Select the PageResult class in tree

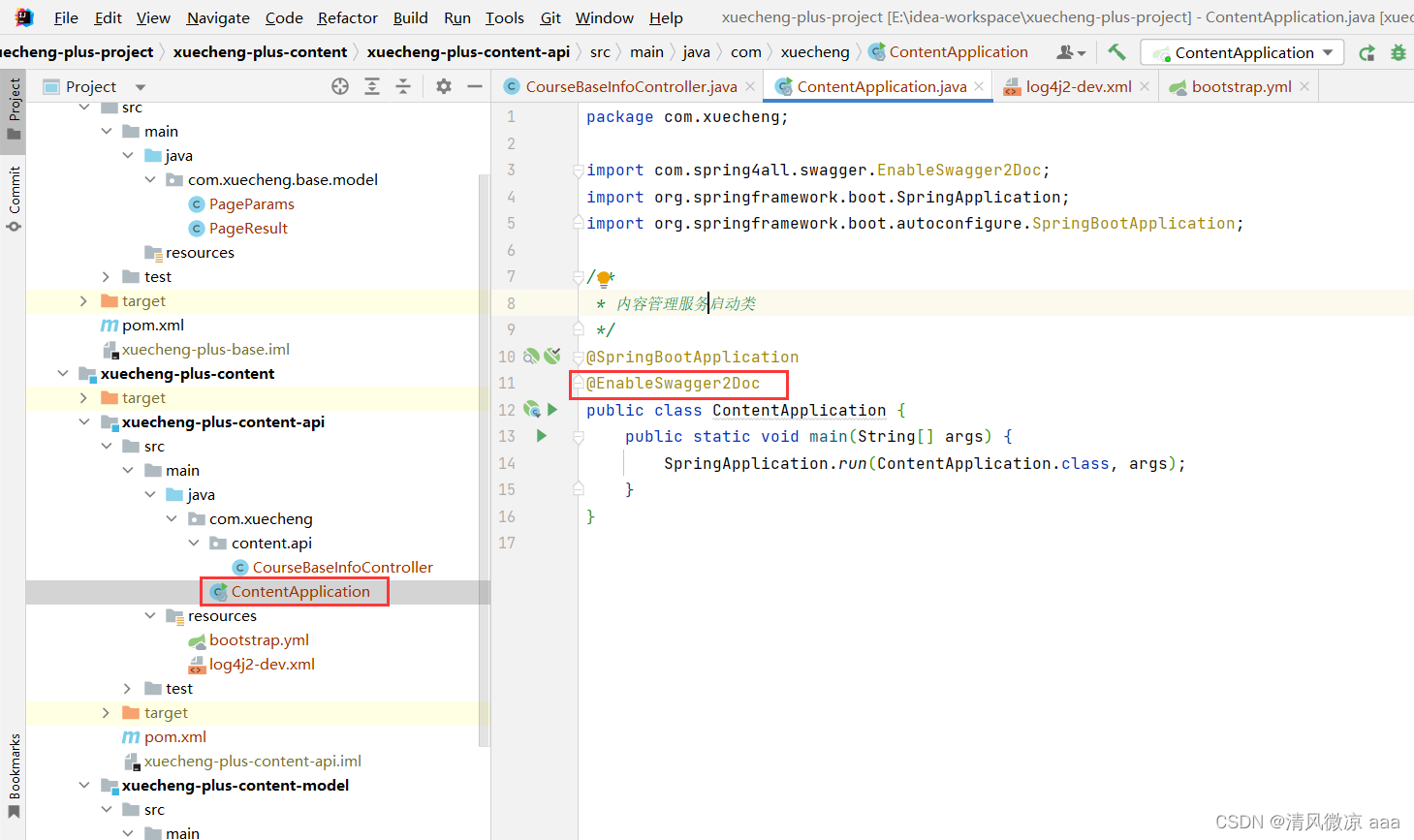(x=248, y=228)
